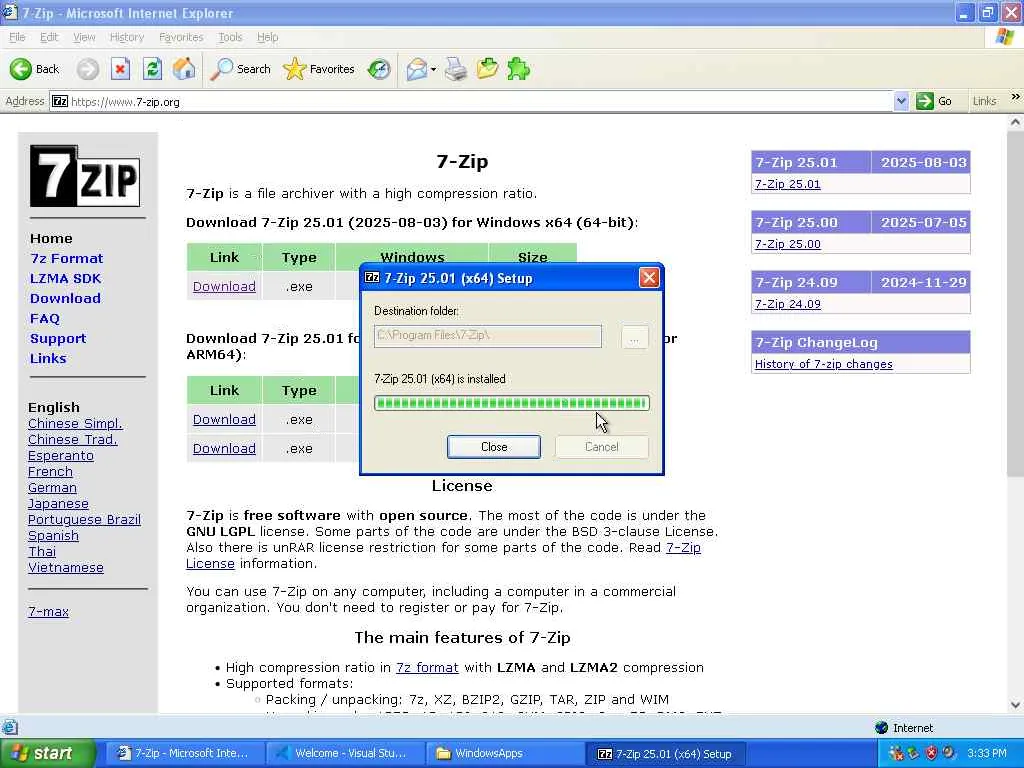Open the View menu
Viewport: 1024px width, 768px height.
(84, 37)
